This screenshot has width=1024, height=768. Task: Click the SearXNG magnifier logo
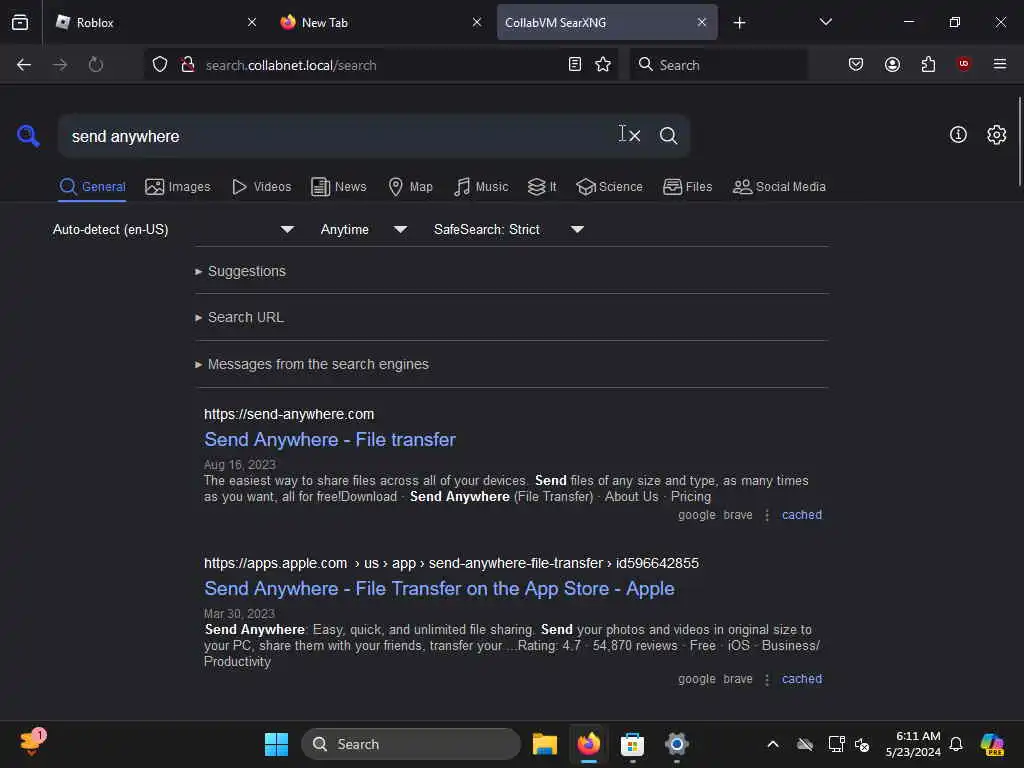[x=28, y=136]
